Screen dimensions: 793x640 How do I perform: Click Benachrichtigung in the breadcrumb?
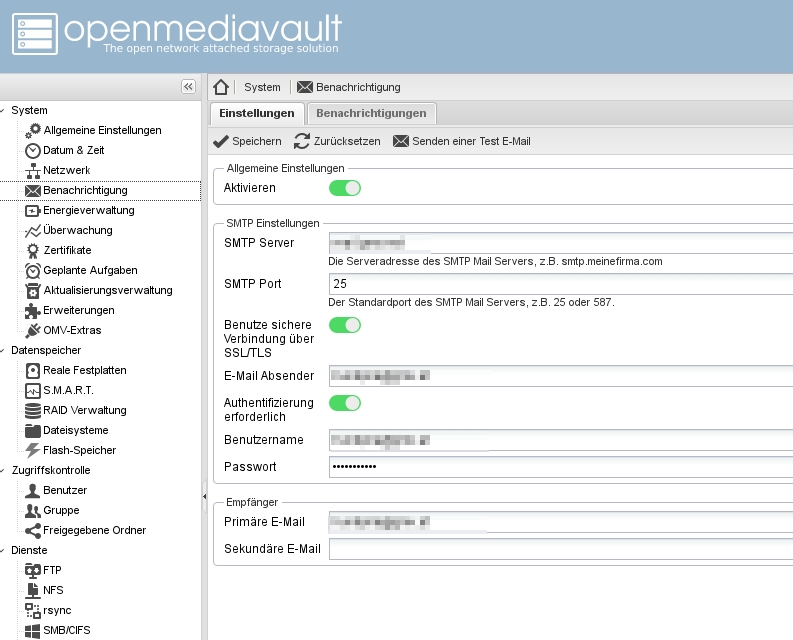coord(348,87)
